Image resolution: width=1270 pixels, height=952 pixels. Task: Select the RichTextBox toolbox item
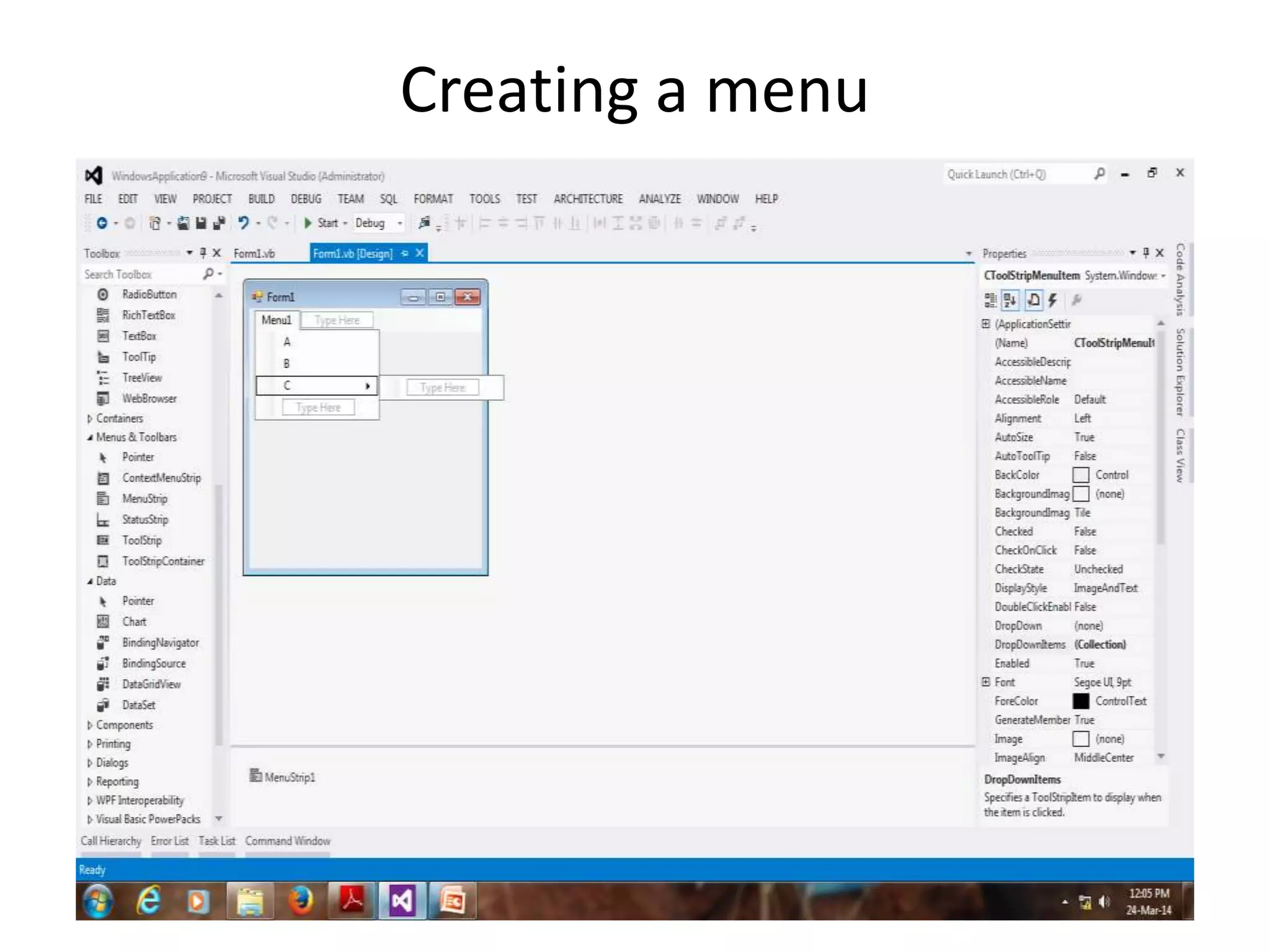pyautogui.click(x=148, y=315)
